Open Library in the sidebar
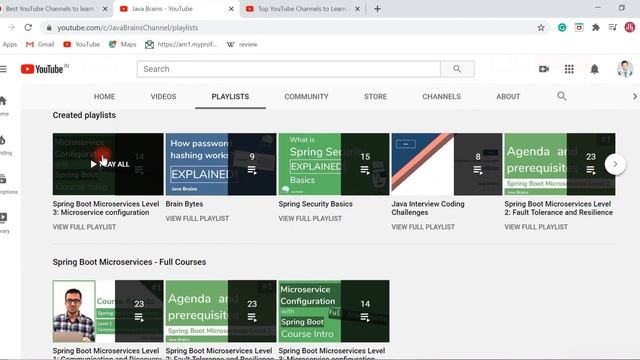This screenshot has height=360, width=640. 4,222
